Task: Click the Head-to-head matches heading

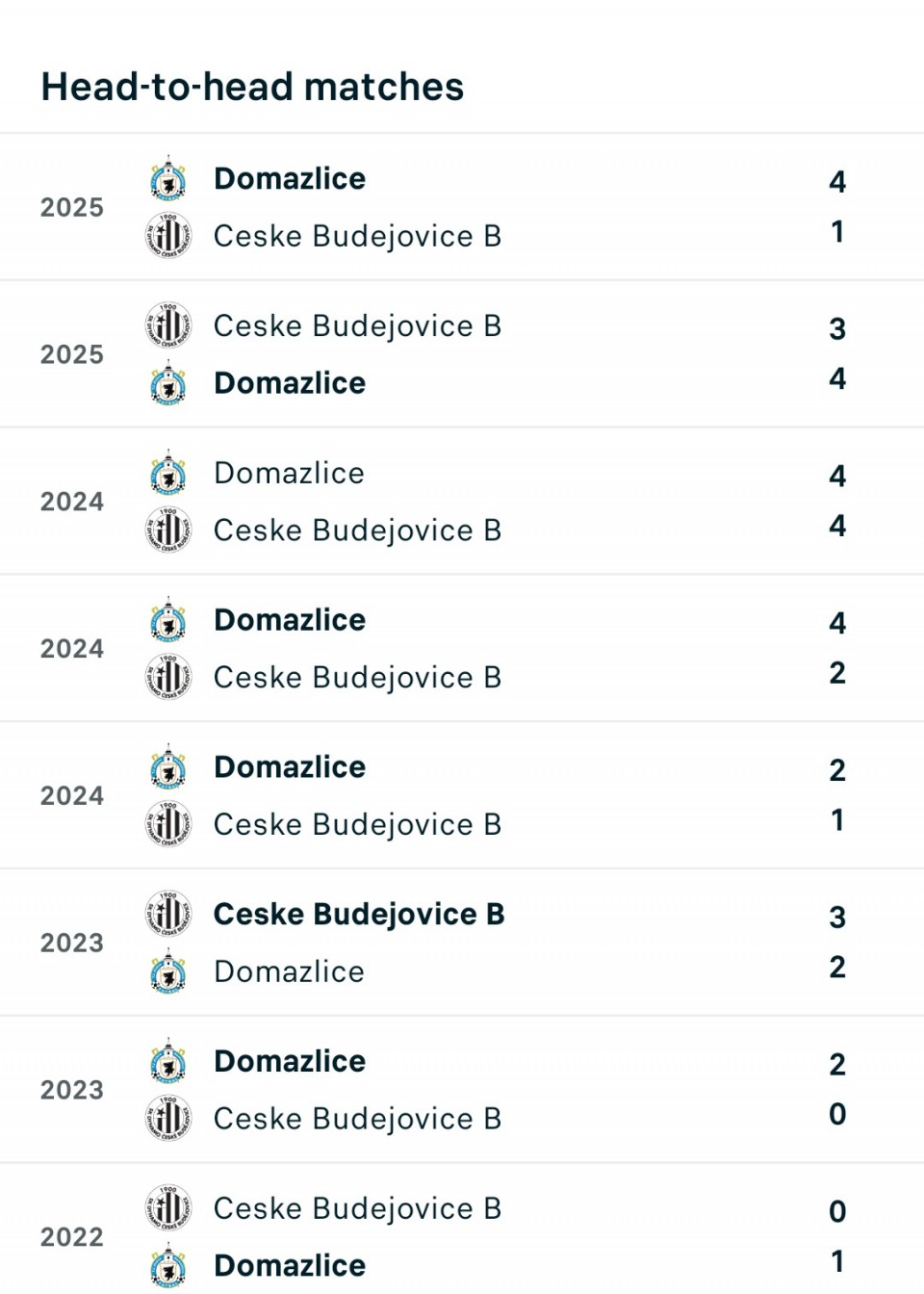Action: (252, 87)
